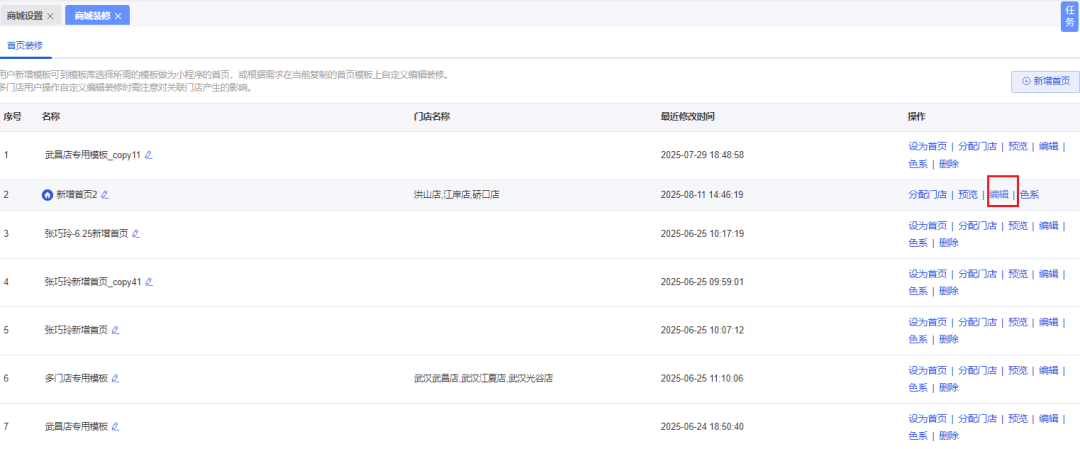Click 设为首页 for 多门店专用模板
The width and height of the screenshot is (1080, 449).
point(927,370)
